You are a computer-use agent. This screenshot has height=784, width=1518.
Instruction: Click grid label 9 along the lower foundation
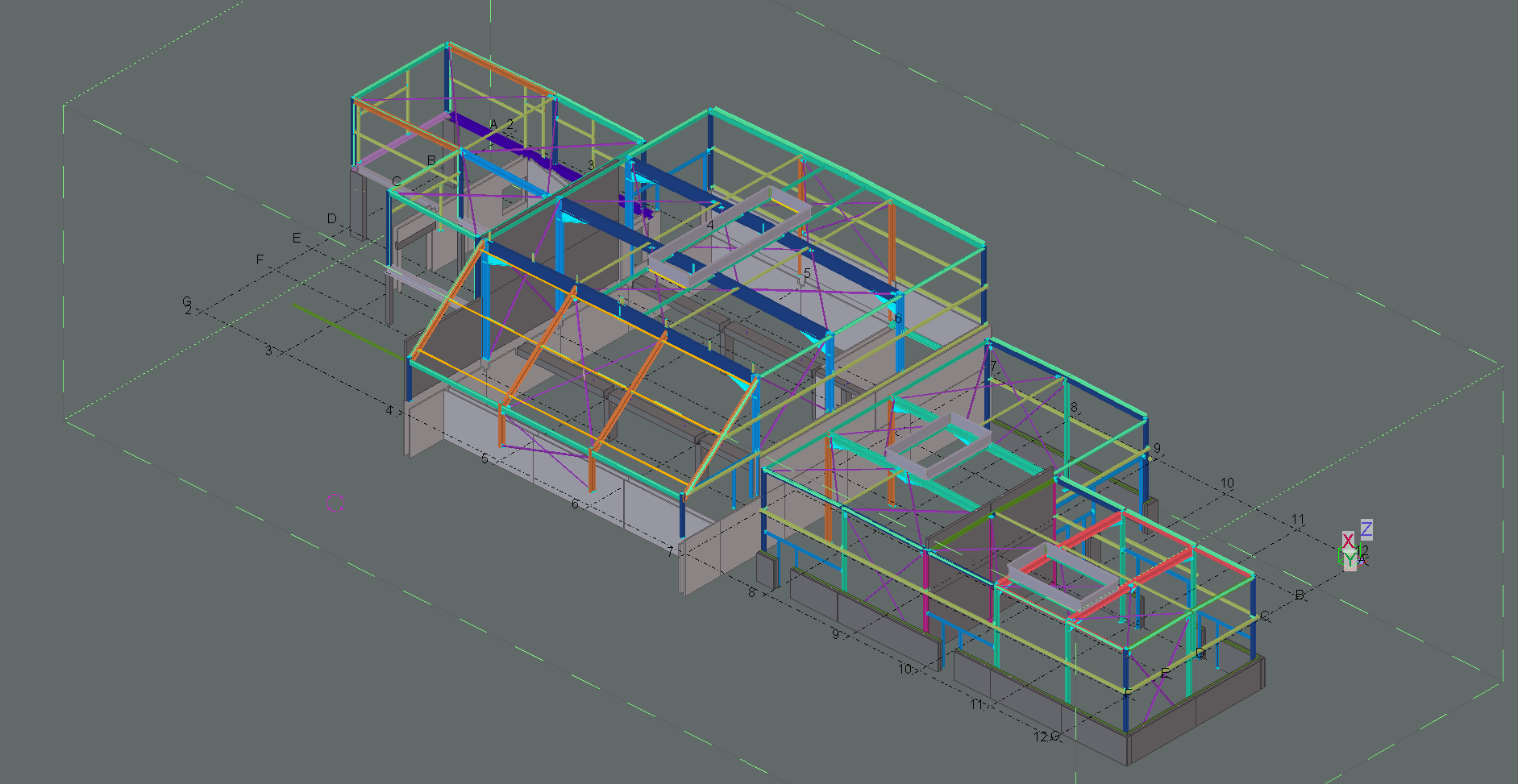[x=835, y=634]
